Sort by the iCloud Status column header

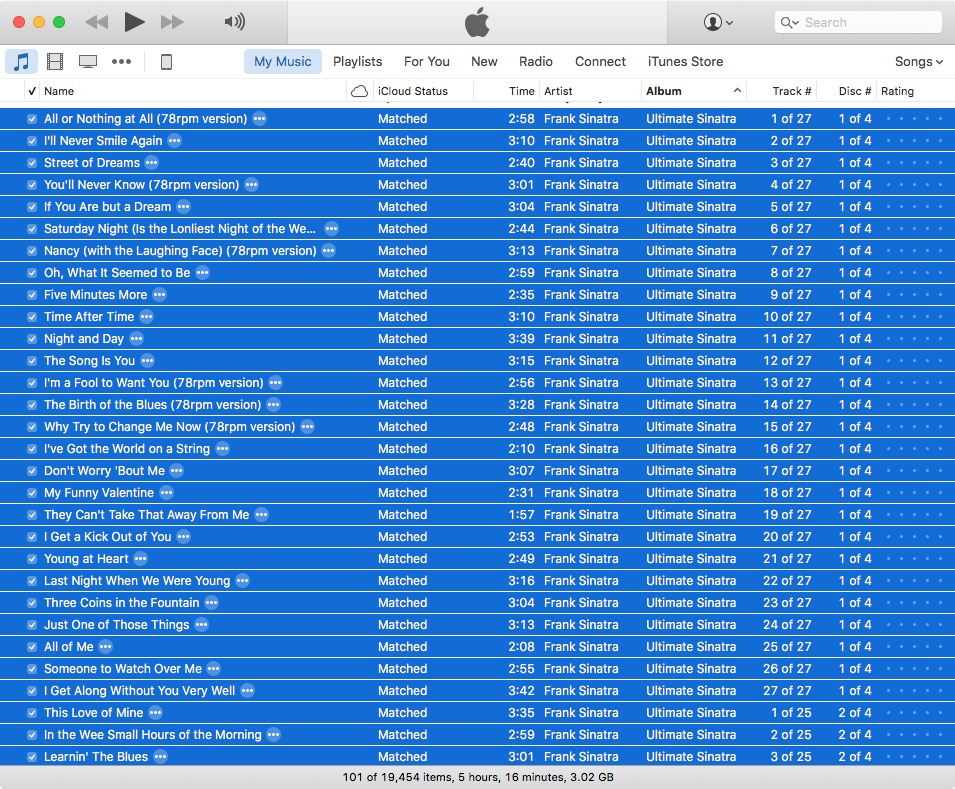(413, 91)
